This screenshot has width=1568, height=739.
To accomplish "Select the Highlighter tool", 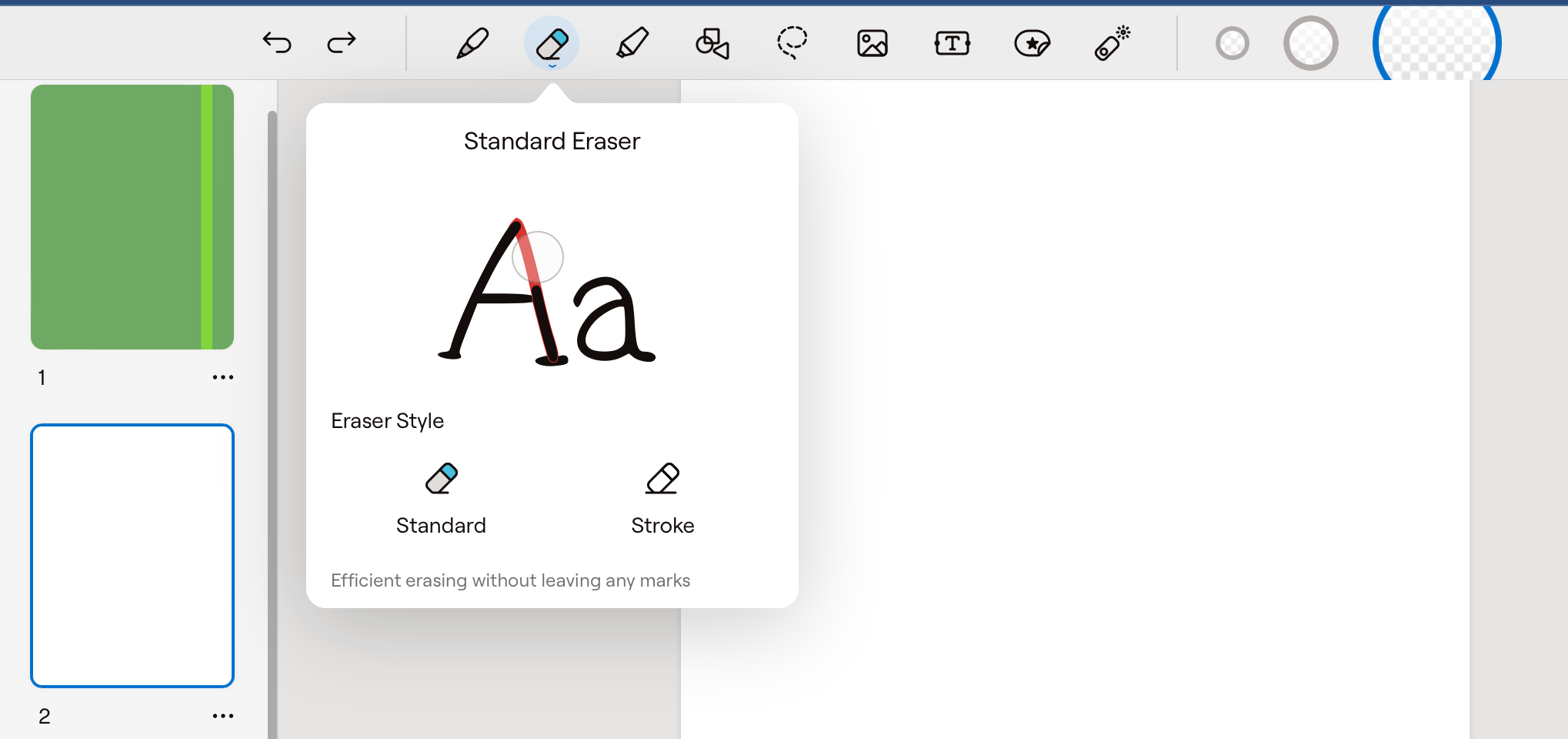I will click(632, 43).
